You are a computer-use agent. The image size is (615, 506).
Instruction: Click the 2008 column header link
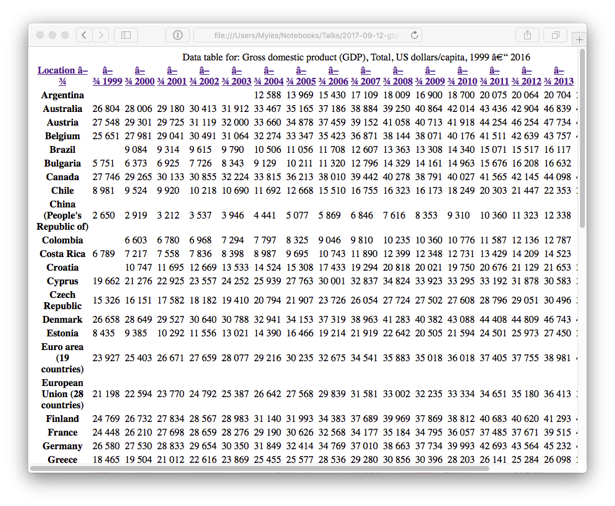pyautogui.click(x=398, y=81)
